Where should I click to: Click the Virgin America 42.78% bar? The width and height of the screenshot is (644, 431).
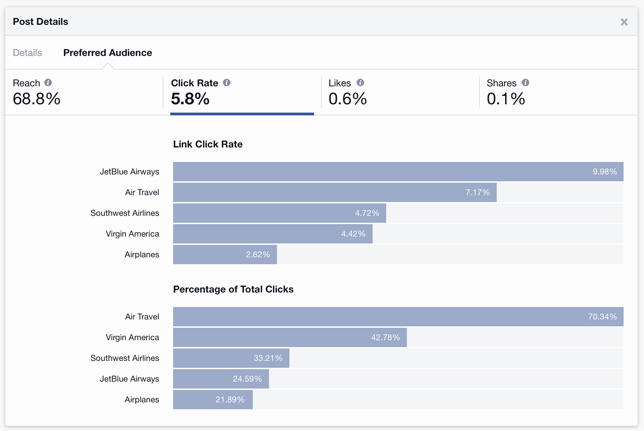click(x=290, y=337)
